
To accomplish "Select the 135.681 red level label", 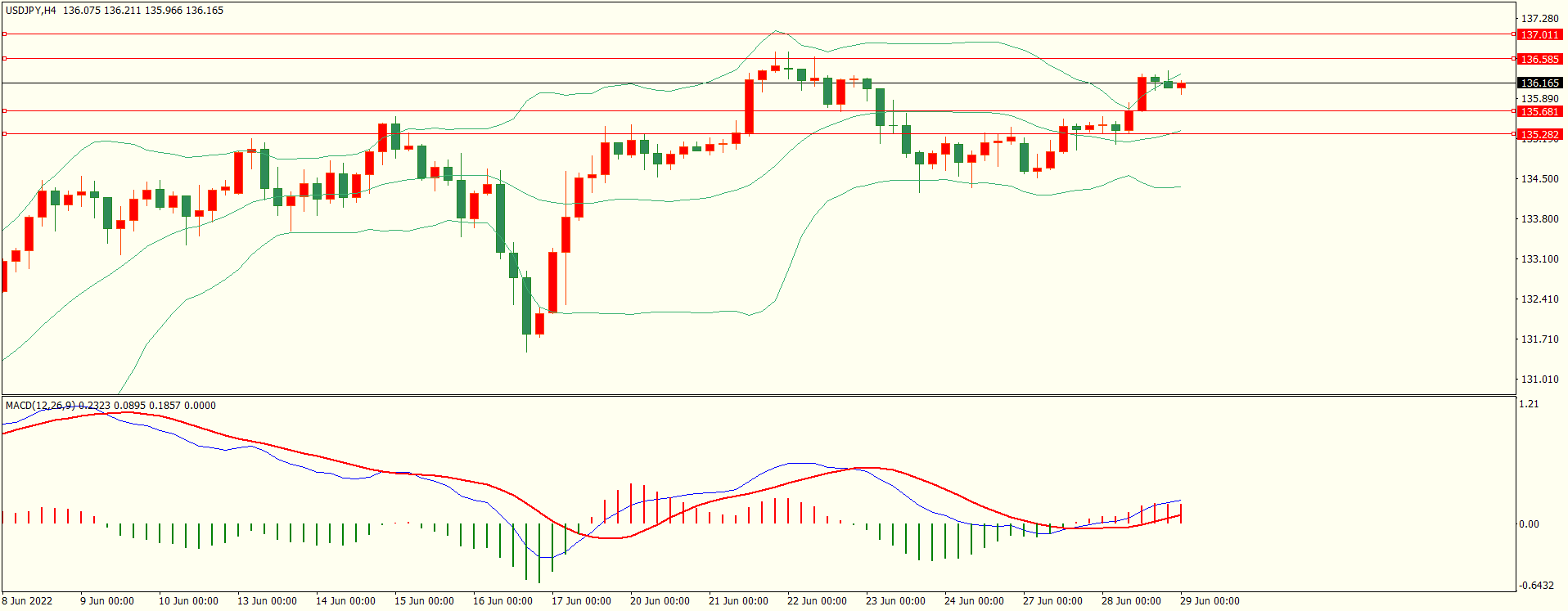I will (1539, 112).
